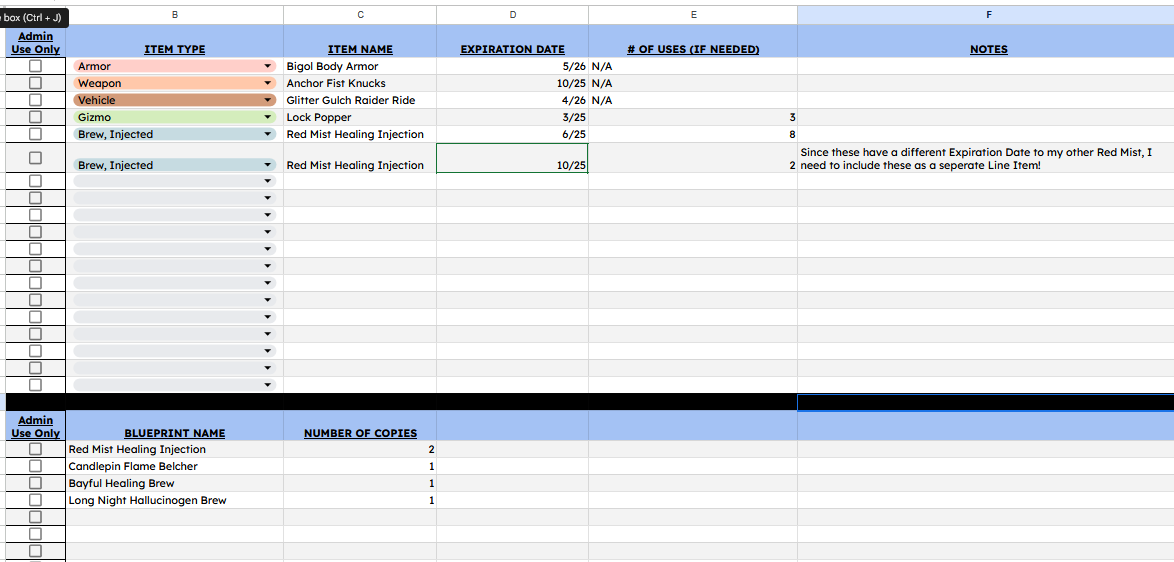The height and width of the screenshot is (562, 1174).
Task: Click the NOTES header cell
Action: pyautogui.click(x=988, y=41)
